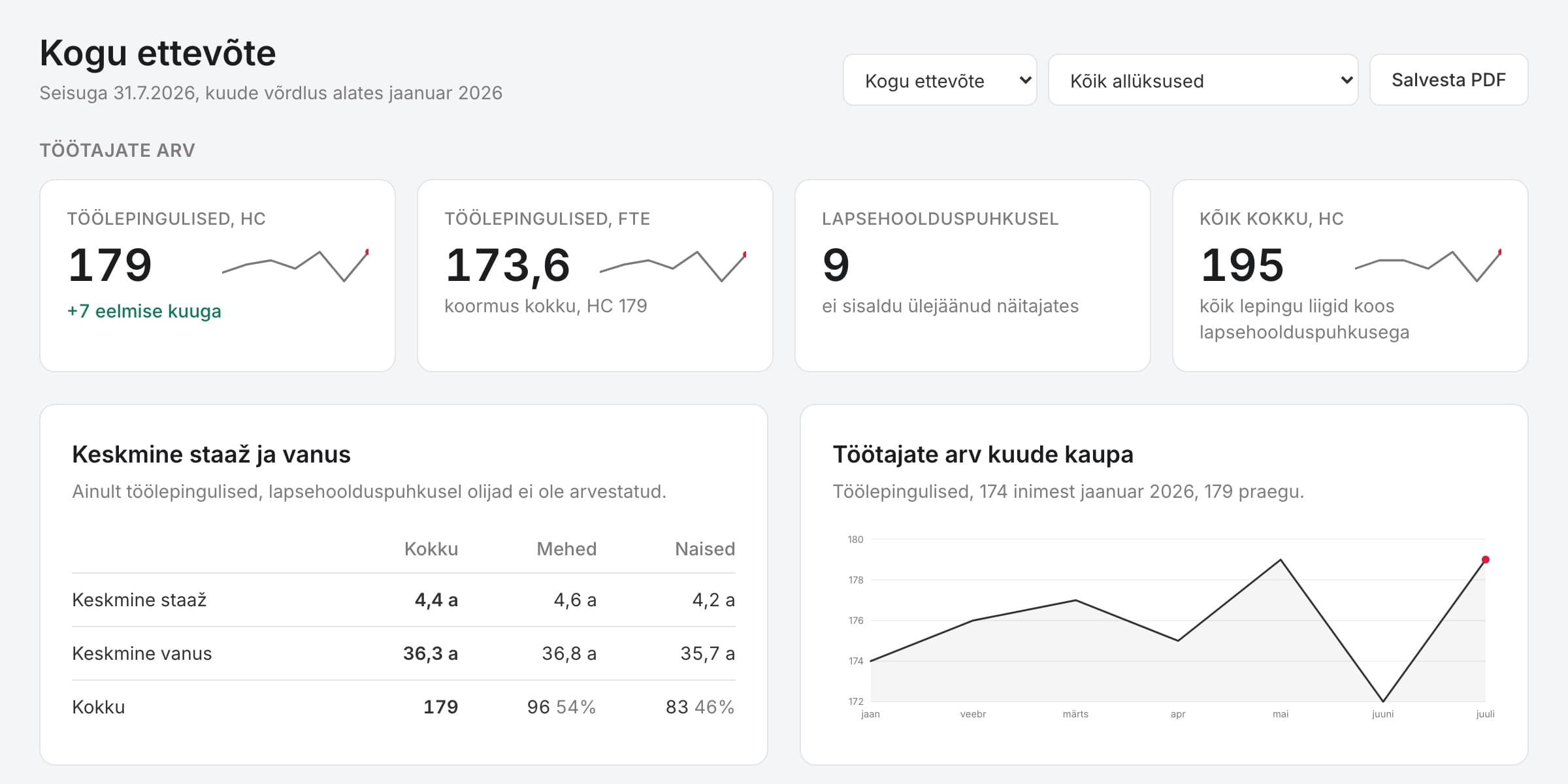Click the 'juuni' axis label
This screenshot has height=784, width=1568.
click(1382, 714)
